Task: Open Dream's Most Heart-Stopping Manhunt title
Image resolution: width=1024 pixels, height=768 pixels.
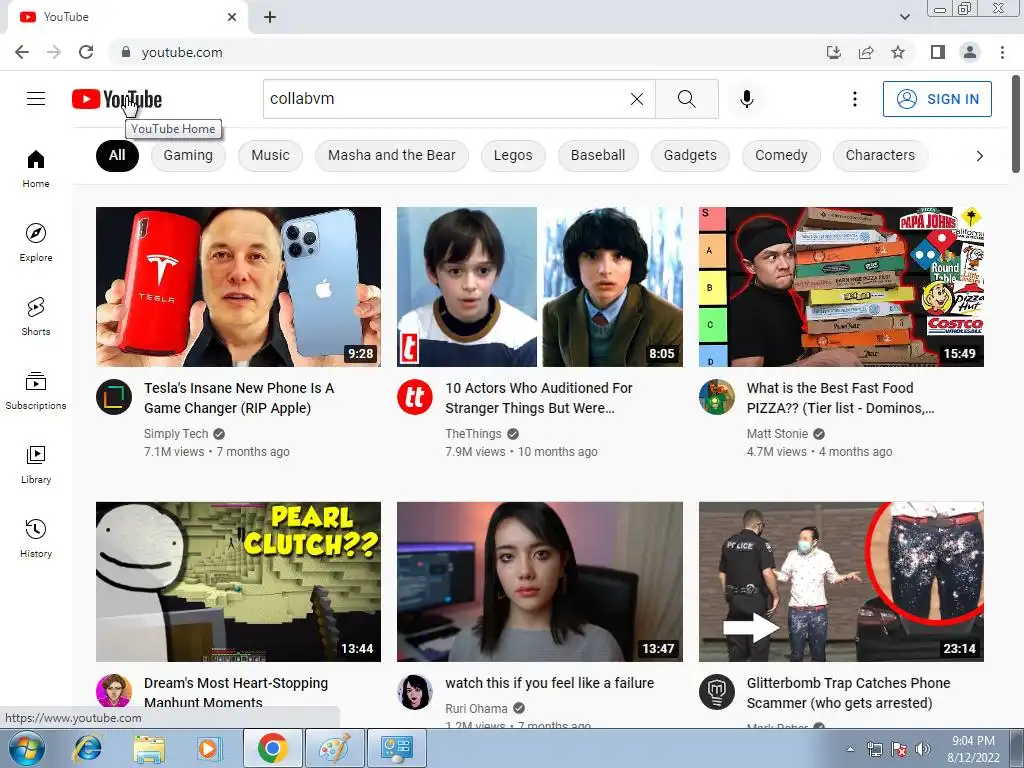Action: [x=236, y=693]
